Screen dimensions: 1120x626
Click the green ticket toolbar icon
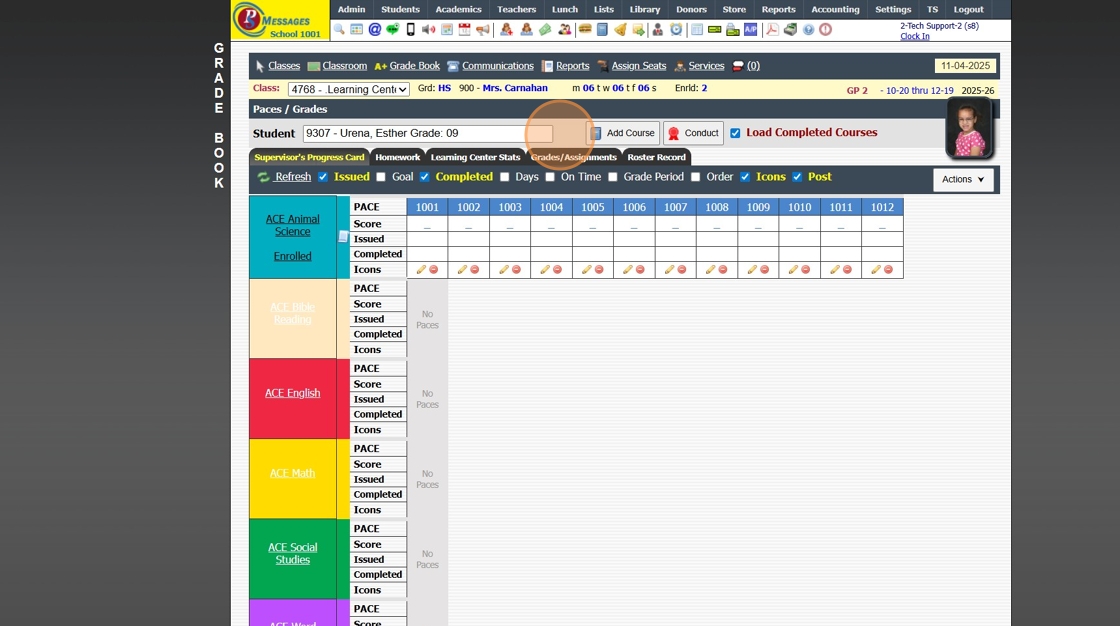(x=544, y=29)
